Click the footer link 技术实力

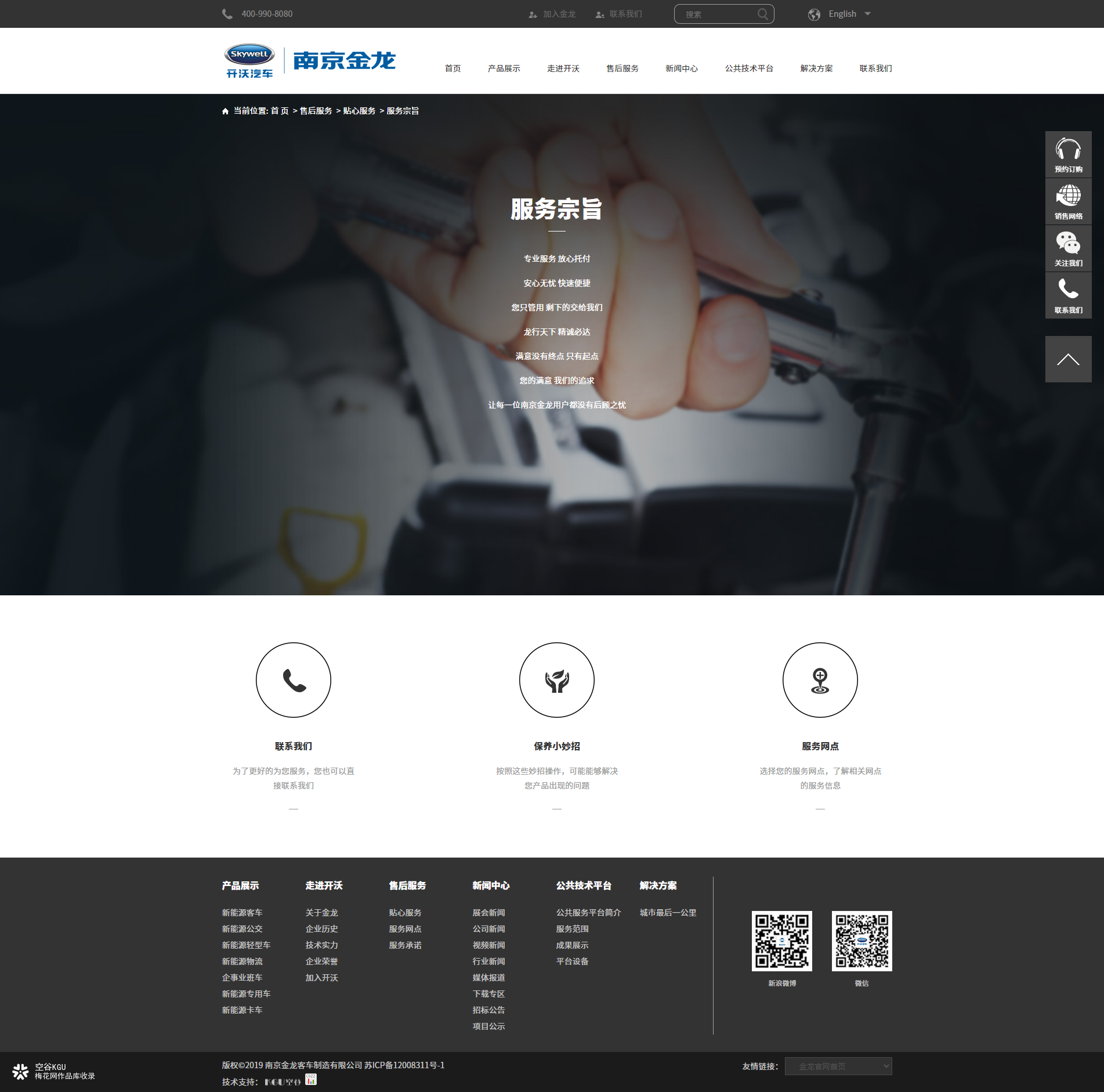tap(322, 945)
